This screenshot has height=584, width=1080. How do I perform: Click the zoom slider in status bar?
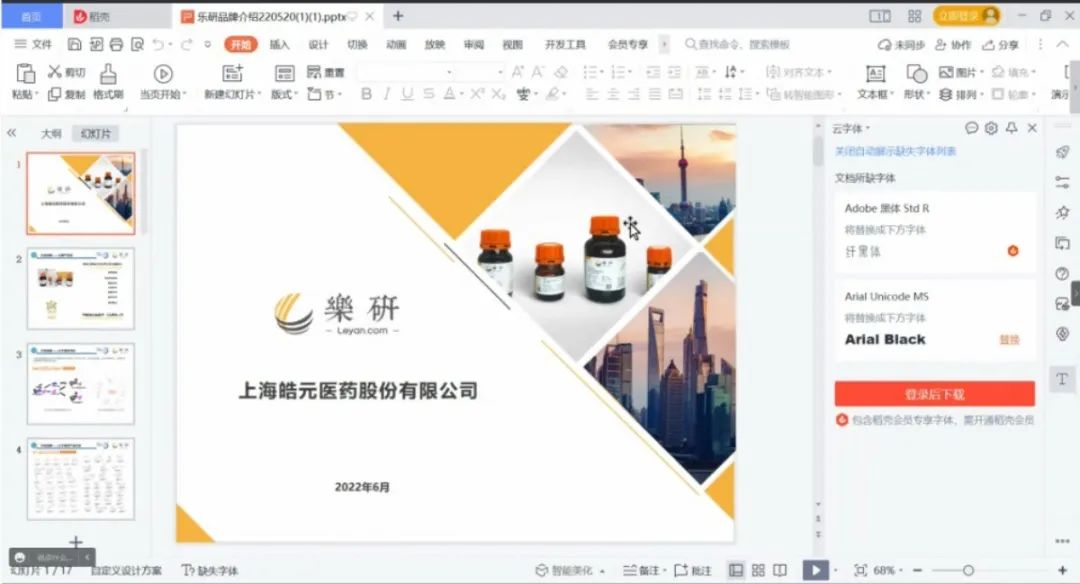[967, 570]
